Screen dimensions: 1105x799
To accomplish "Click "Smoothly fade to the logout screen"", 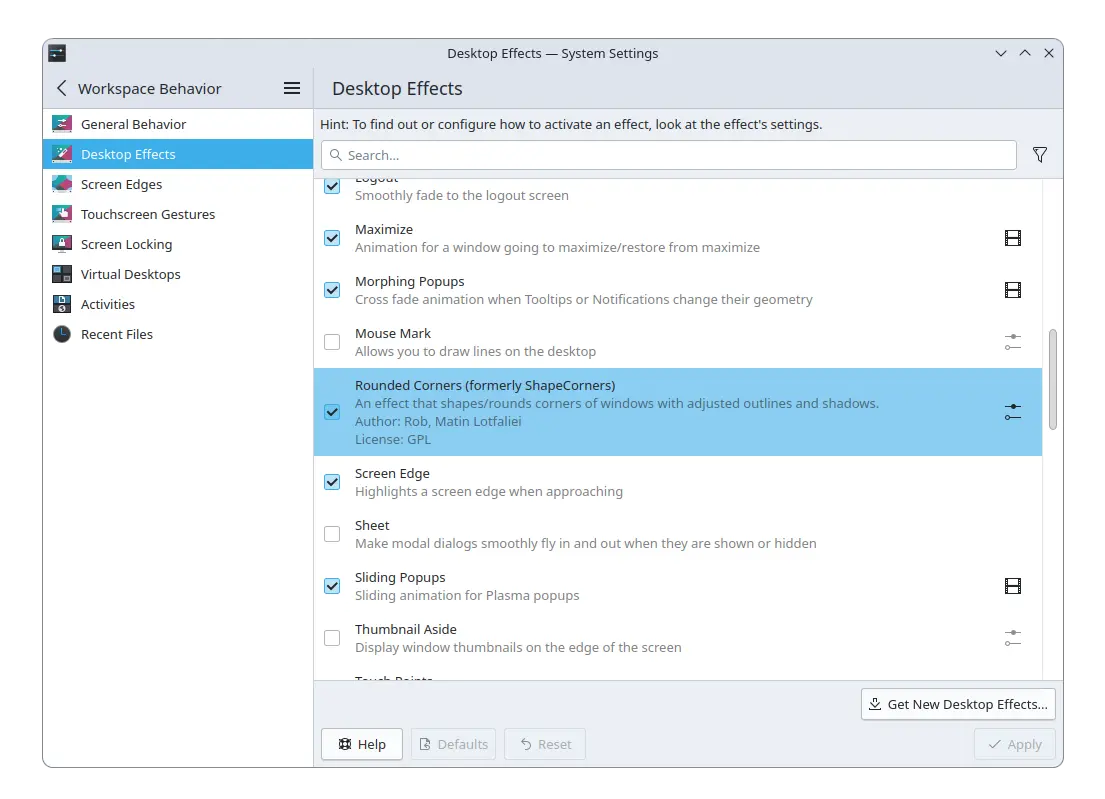I will 462,195.
